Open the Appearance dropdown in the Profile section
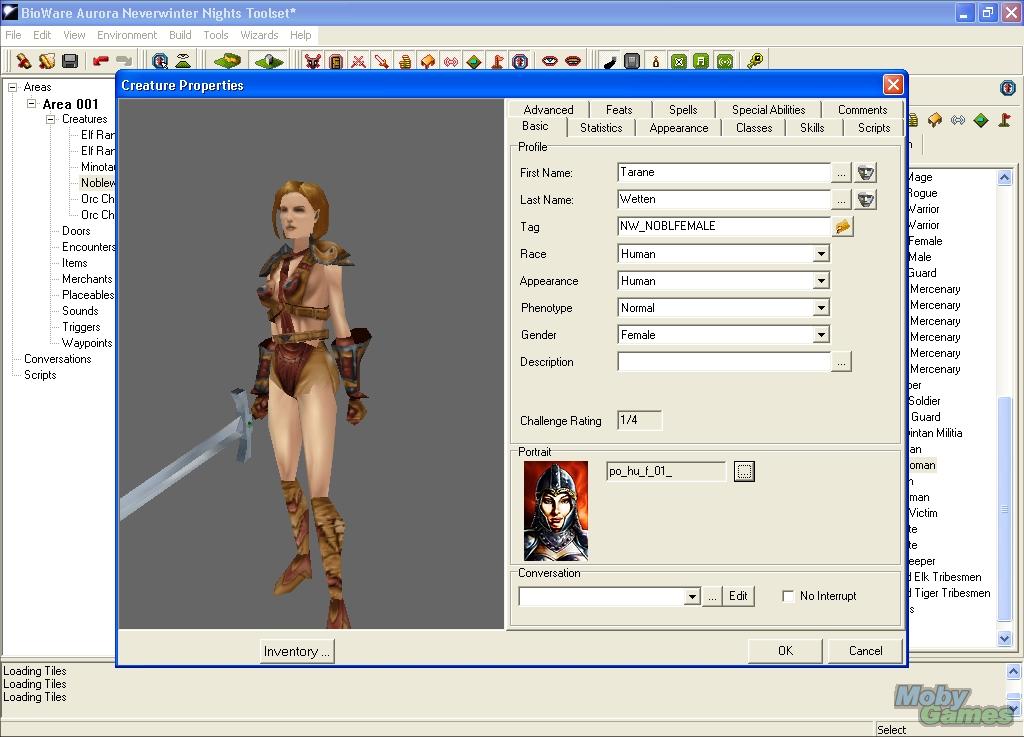 821,281
